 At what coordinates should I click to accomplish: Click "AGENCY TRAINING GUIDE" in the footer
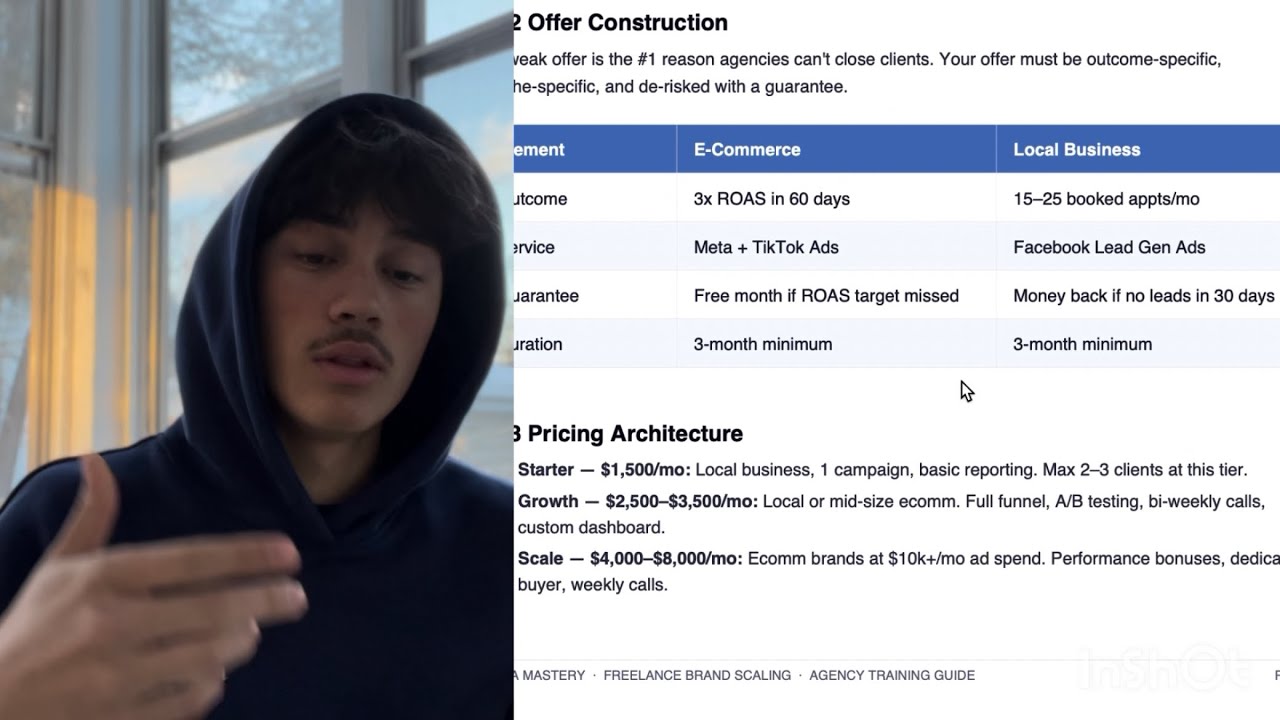pos(891,676)
